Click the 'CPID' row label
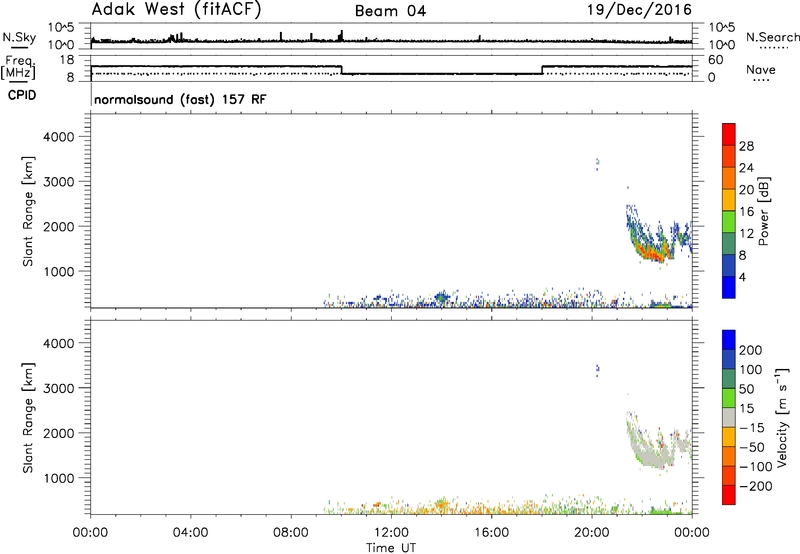 click(x=22, y=95)
